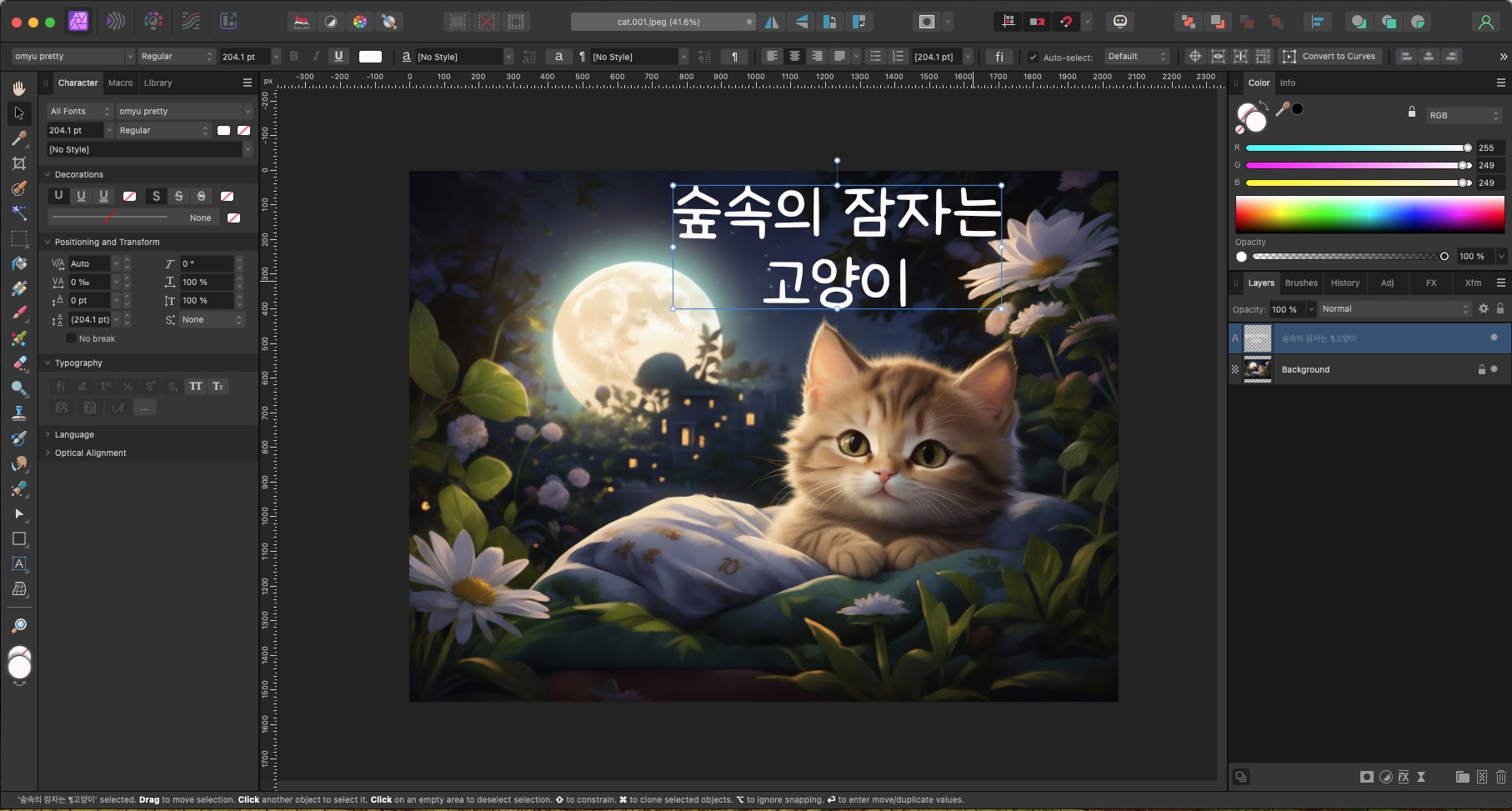Viewport: 1512px width, 811px height.
Task: Switch to the Library tab
Action: [158, 83]
